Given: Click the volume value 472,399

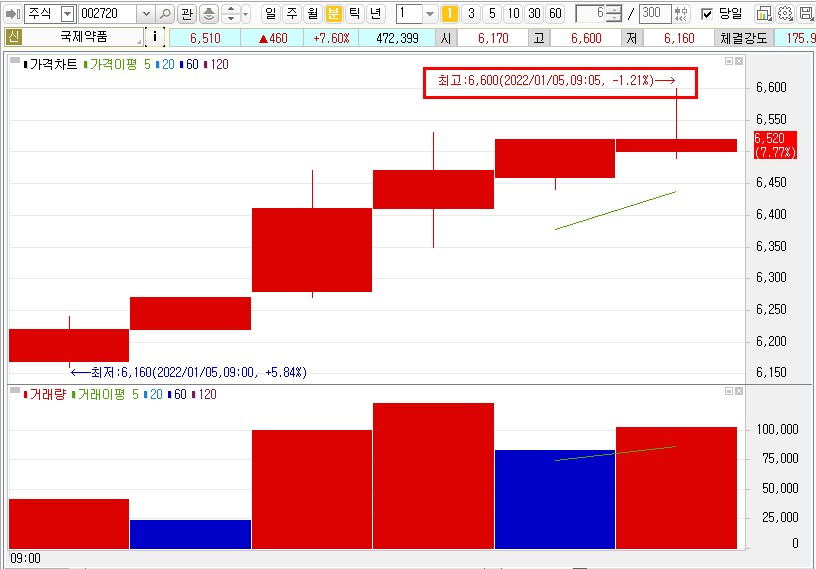Looking at the screenshot, I should tap(397, 38).
